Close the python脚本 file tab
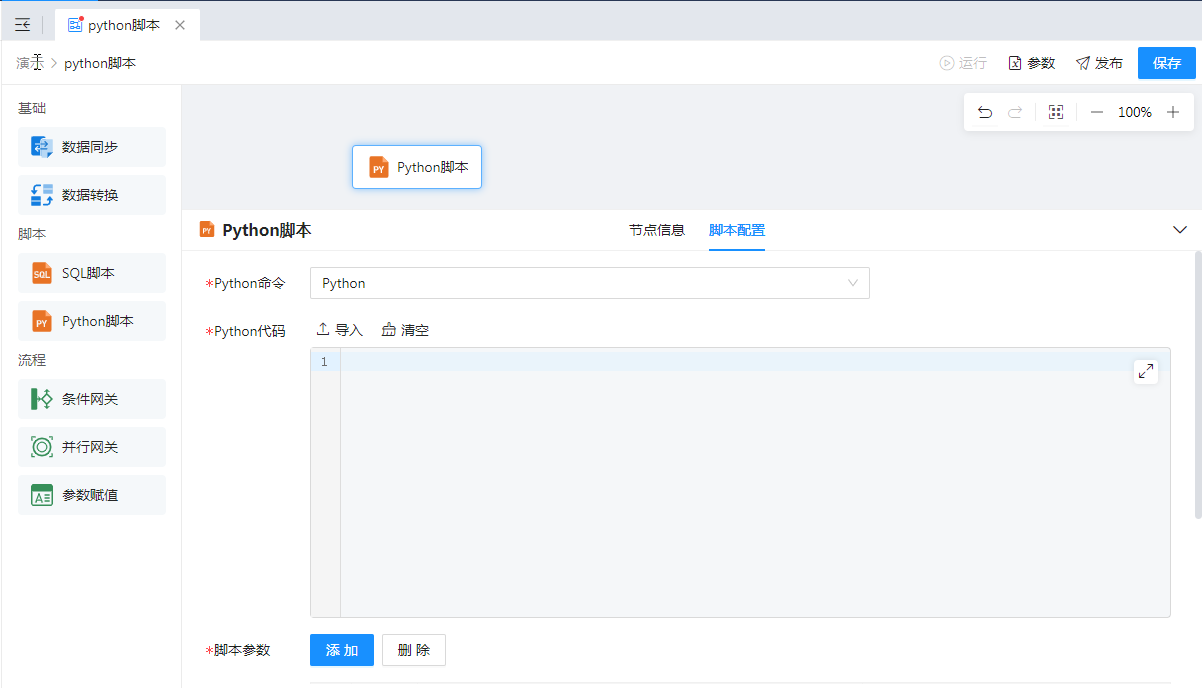The height and width of the screenshot is (688, 1202). [x=180, y=25]
